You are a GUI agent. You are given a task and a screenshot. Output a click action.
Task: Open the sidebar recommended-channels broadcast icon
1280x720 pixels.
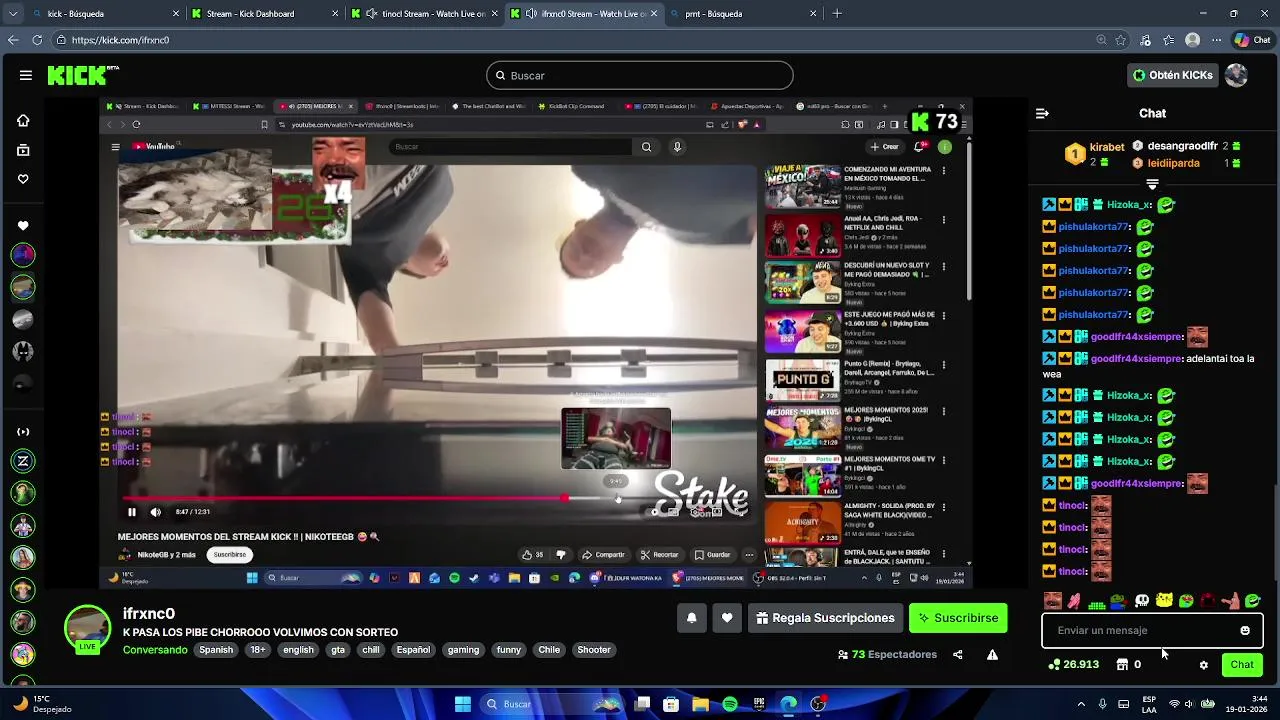23,432
